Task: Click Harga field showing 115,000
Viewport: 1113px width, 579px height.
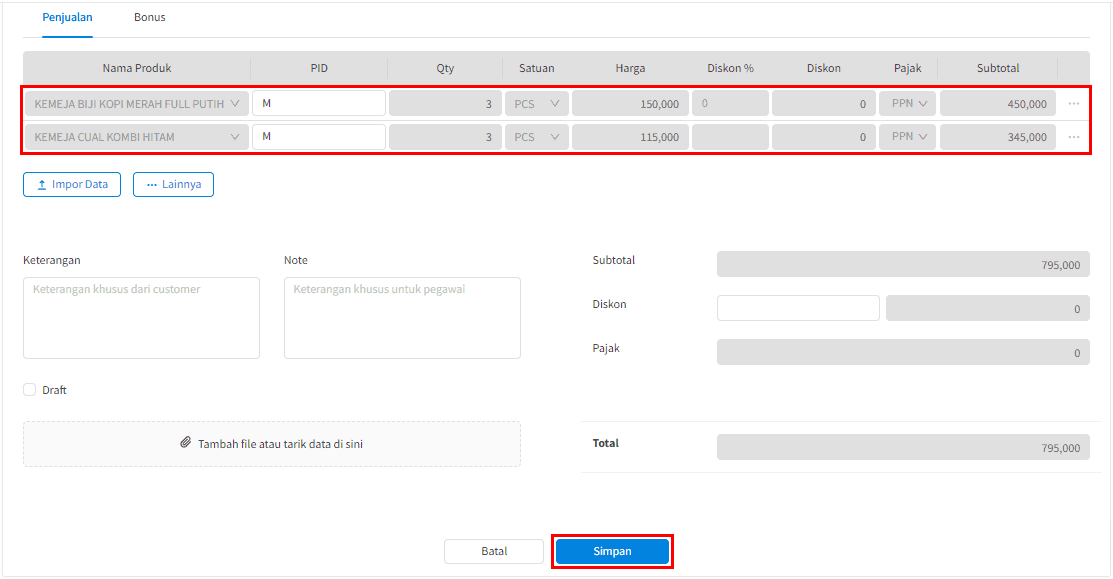Action: pos(630,137)
